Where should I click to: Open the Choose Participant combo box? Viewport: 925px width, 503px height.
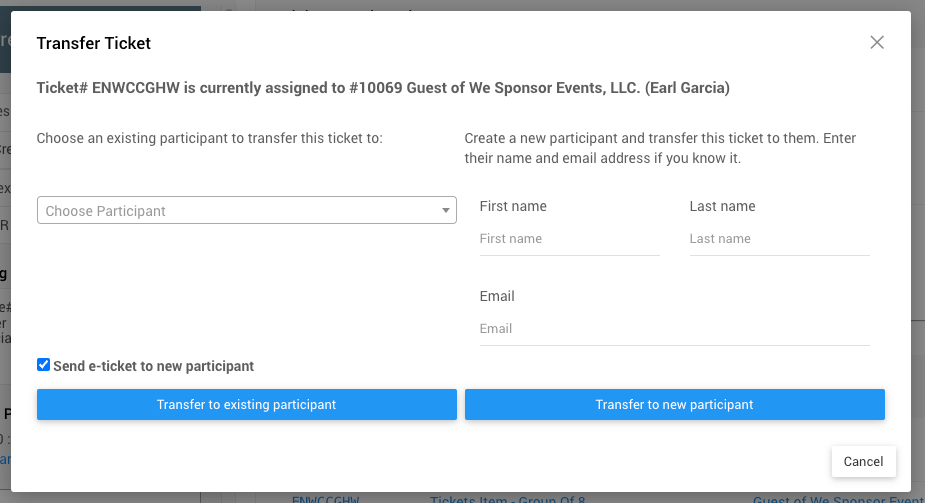pos(240,211)
